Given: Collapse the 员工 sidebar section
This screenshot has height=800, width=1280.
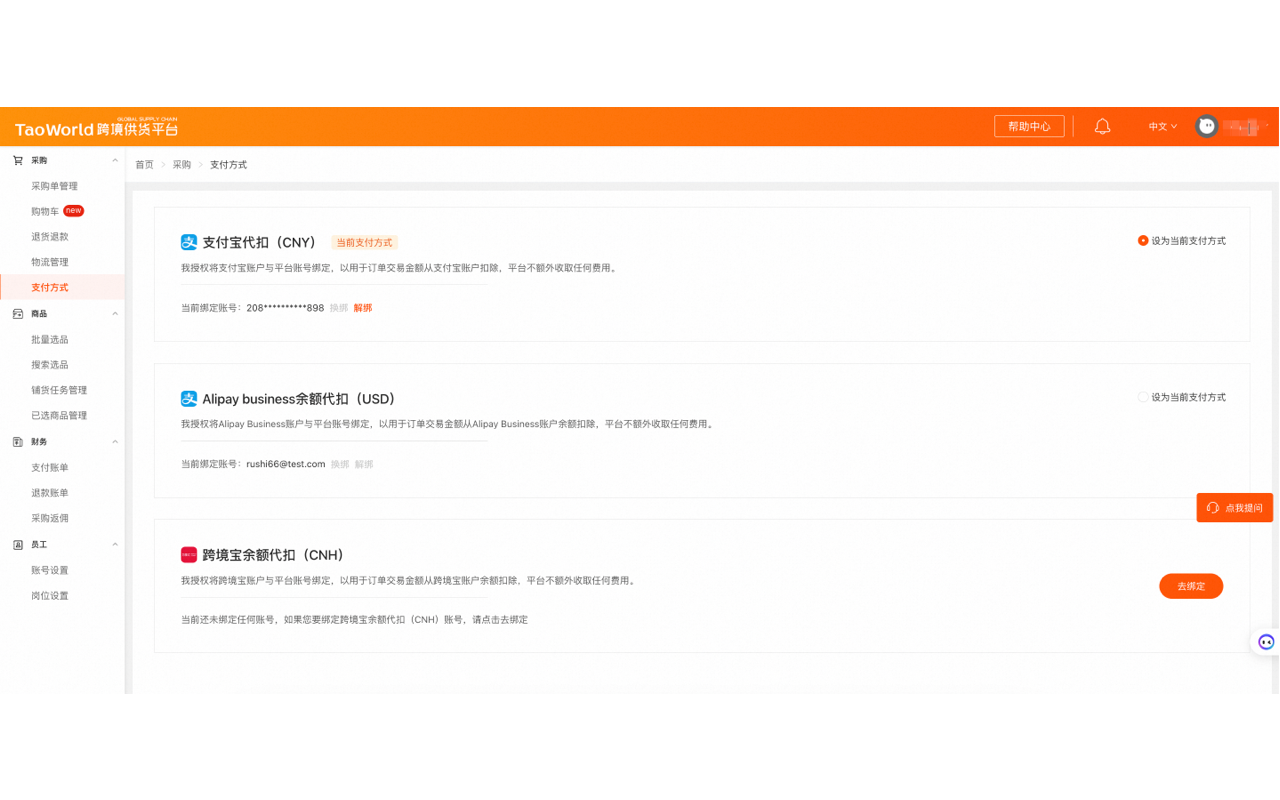Looking at the screenshot, I should [x=115, y=545].
